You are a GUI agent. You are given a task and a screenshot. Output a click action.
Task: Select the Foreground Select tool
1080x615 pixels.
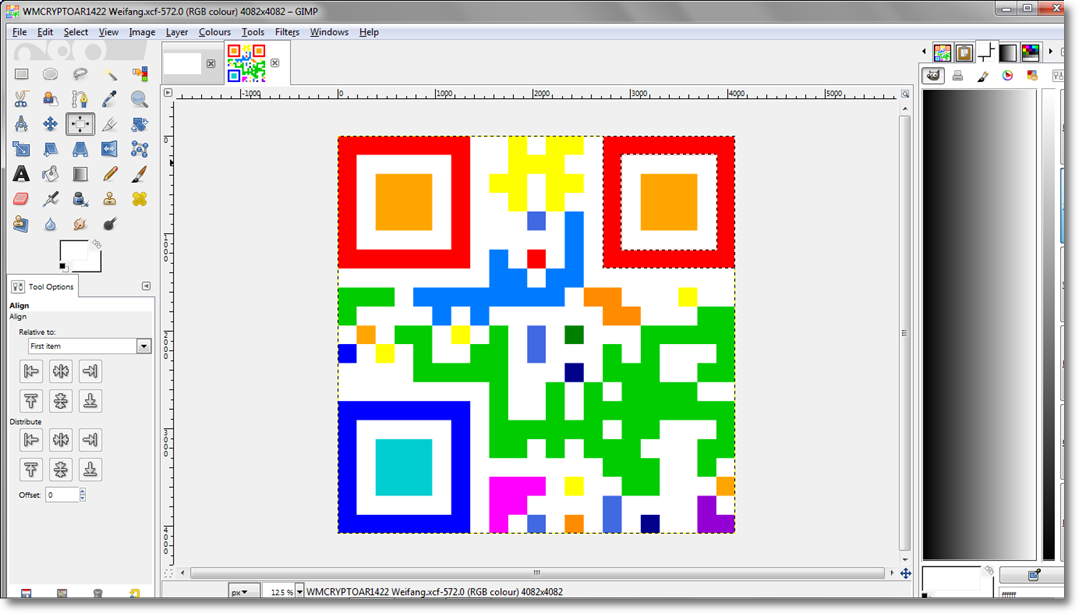[x=50, y=99]
